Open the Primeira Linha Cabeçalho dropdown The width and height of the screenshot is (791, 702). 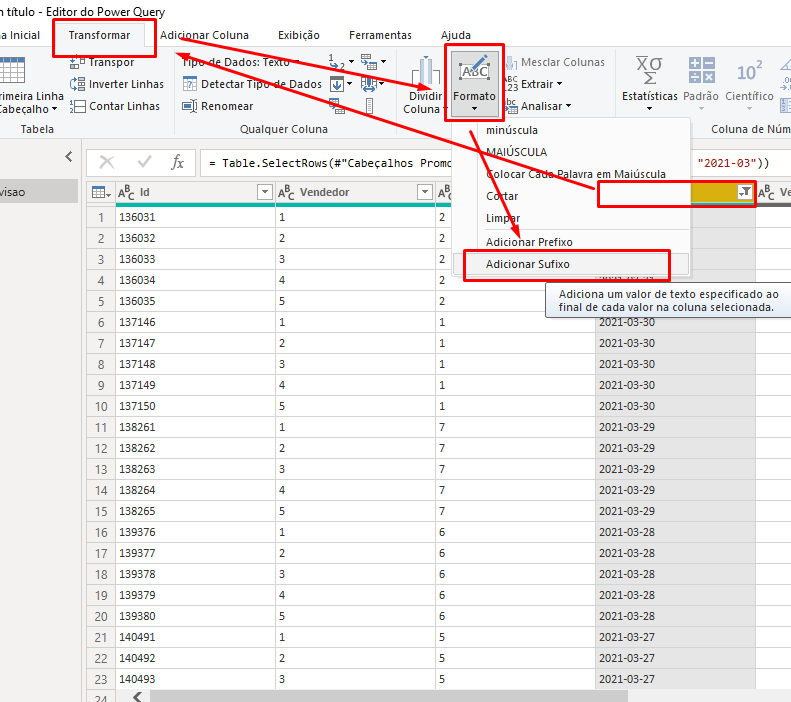(29, 102)
